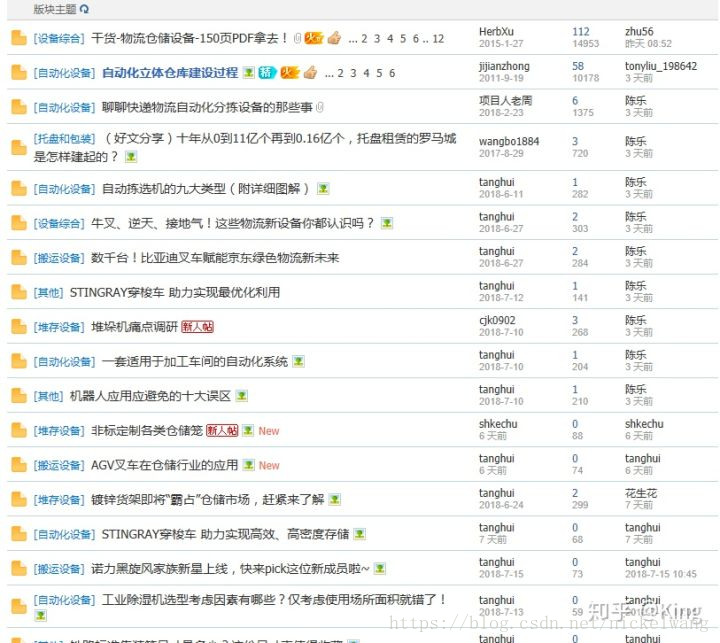The height and width of the screenshot is (643, 720).
Task: Open last poster 花生花
Action: pos(641,493)
